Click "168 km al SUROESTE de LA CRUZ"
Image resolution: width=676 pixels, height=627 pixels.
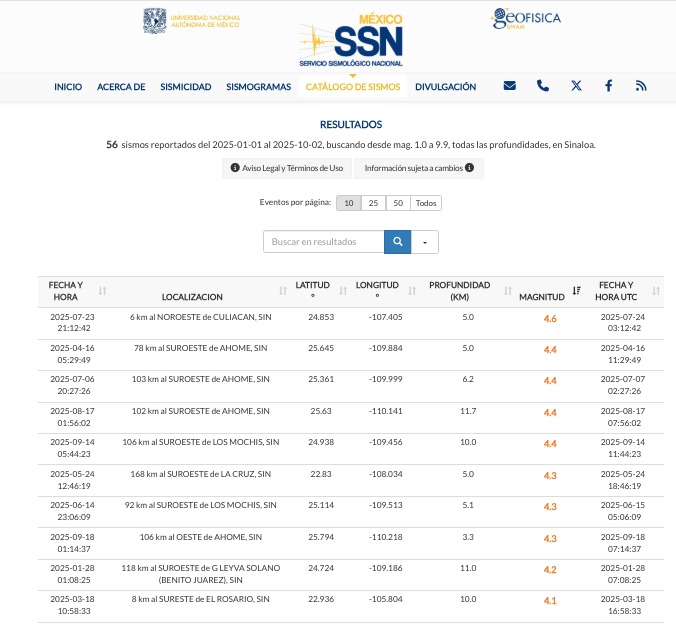pyautogui.click(x=194, y=474)
